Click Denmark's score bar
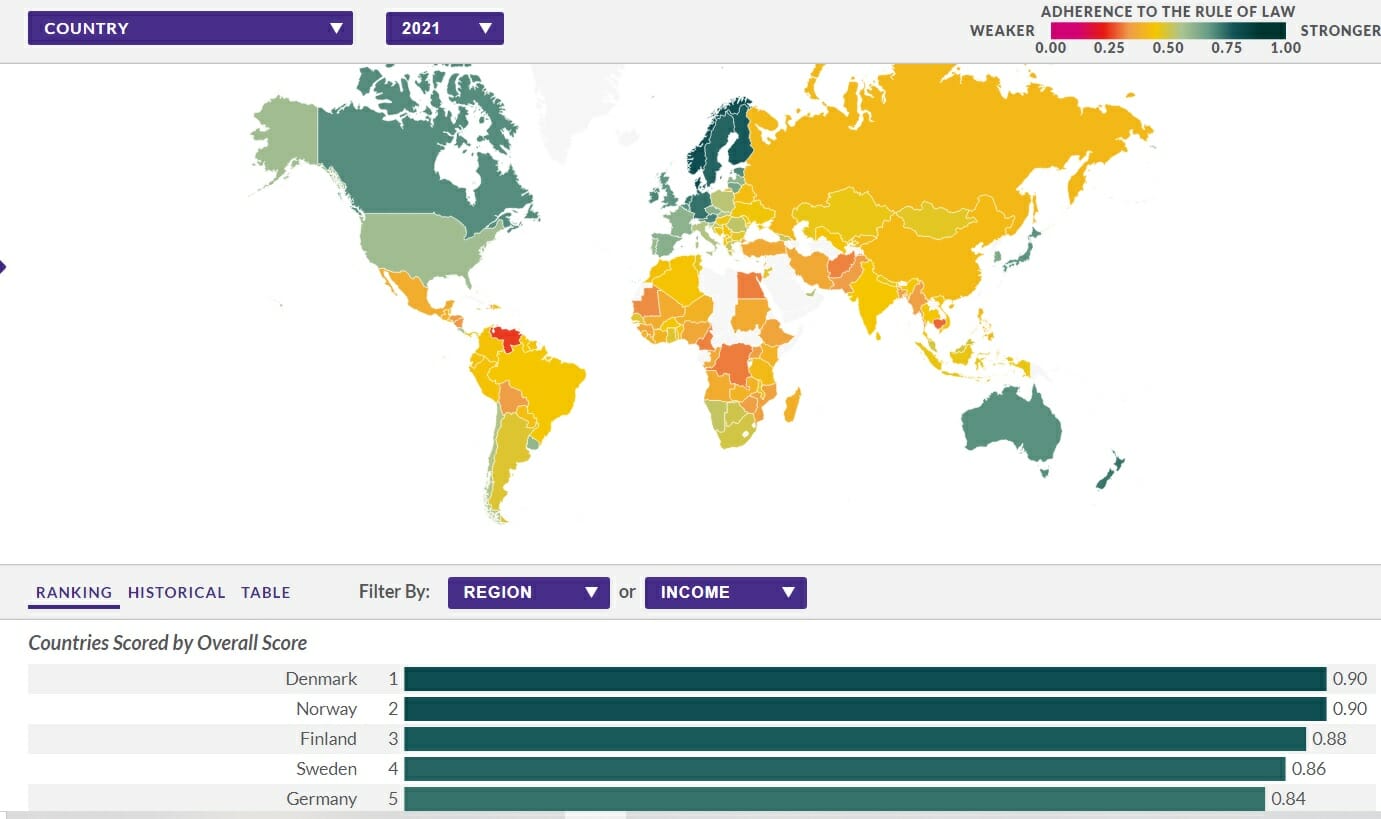Image resolution: width=1381 pixels, height=819 pixels. pos(864,679)
